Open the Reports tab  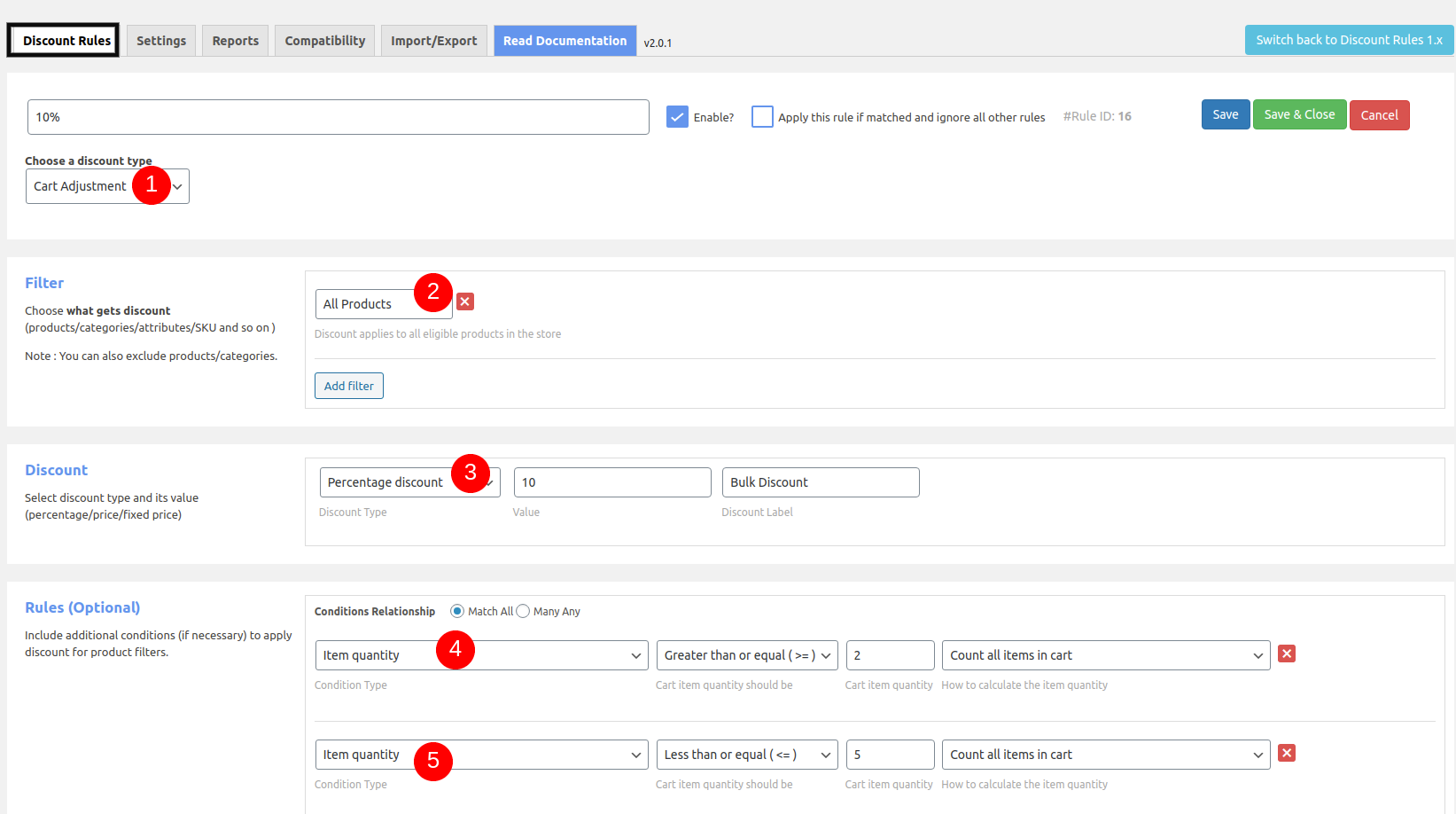coord(236,41)
